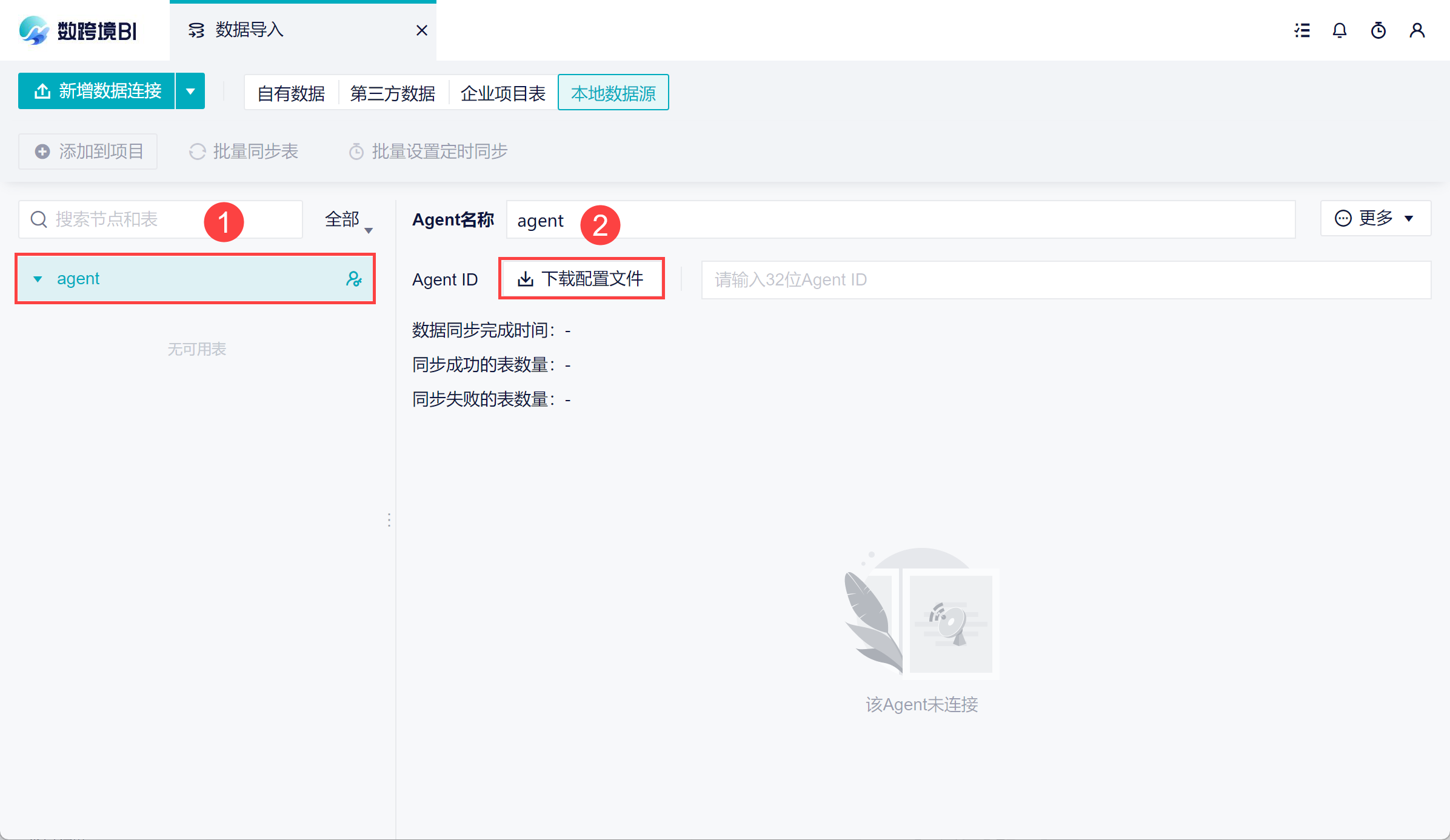The image size is (1450, 840).
Task: Click the agent permissions user icon
Action: click(x=353, y=279)
